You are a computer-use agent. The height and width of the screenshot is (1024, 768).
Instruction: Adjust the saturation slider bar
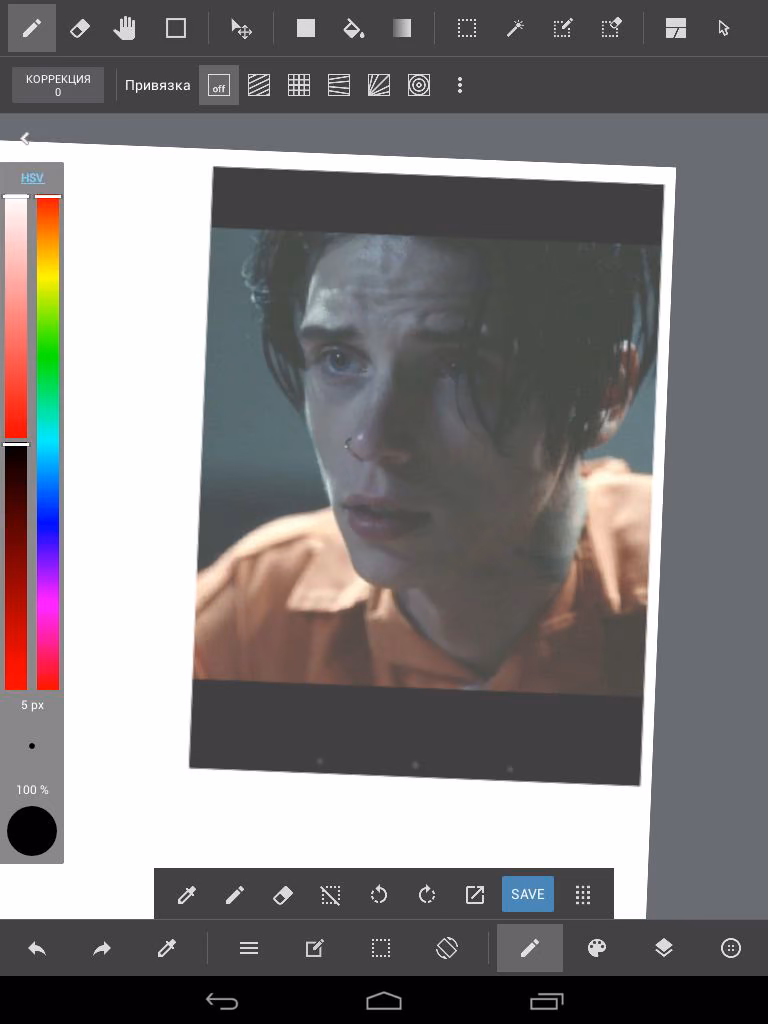click(x=16, y=317)
